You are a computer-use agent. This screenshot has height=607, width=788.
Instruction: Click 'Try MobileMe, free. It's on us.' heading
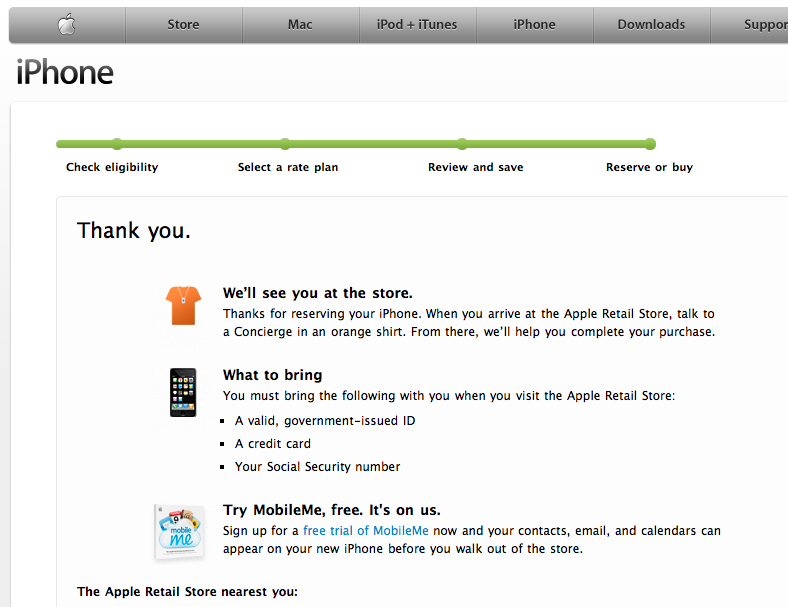tap(332, 510)
